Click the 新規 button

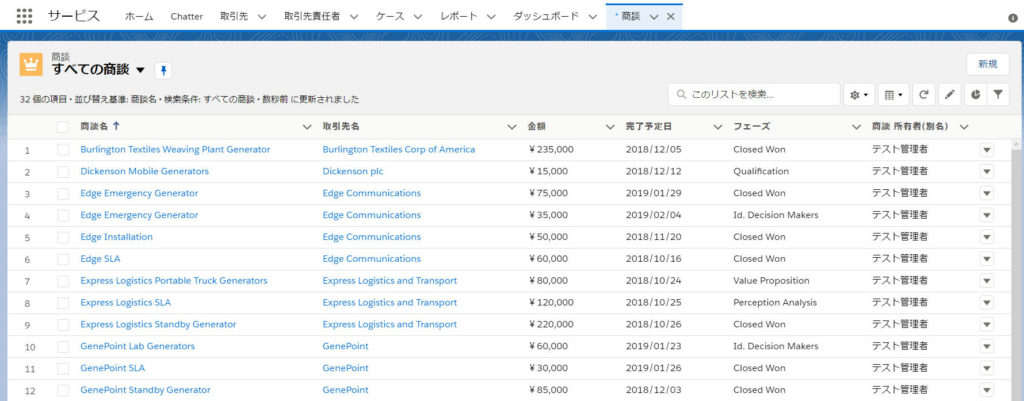click(x=987, y=64)
